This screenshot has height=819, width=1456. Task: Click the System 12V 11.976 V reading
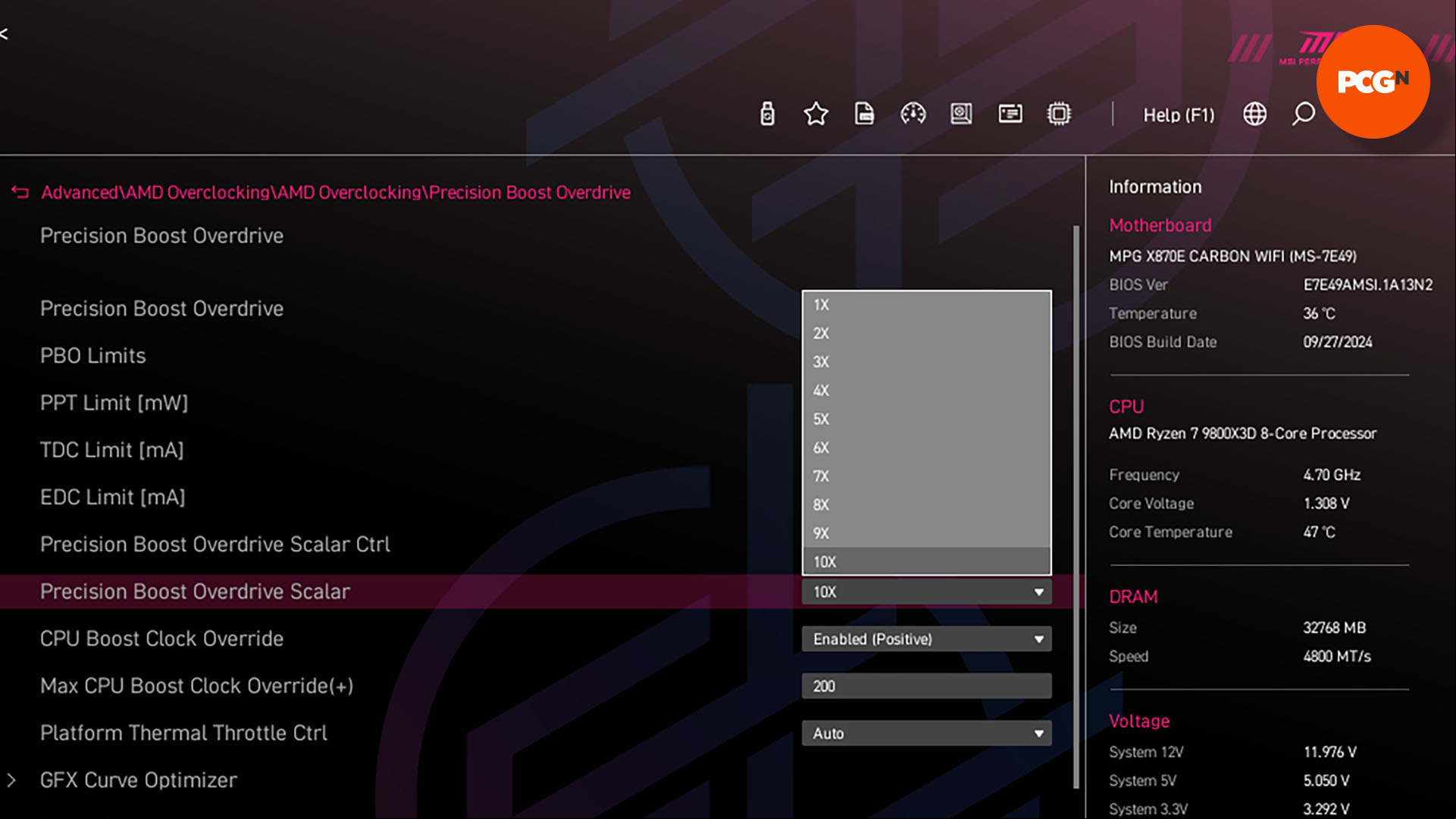[x=1329, y=752]
